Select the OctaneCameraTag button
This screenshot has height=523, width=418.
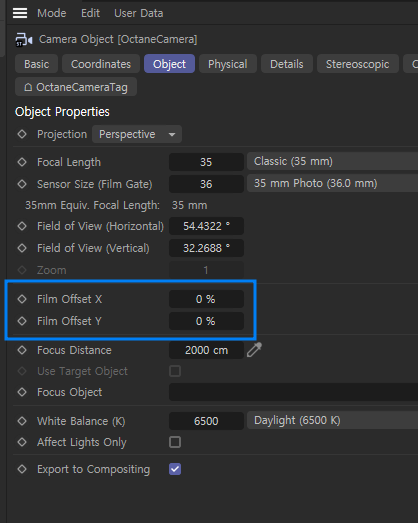point(76,87)
